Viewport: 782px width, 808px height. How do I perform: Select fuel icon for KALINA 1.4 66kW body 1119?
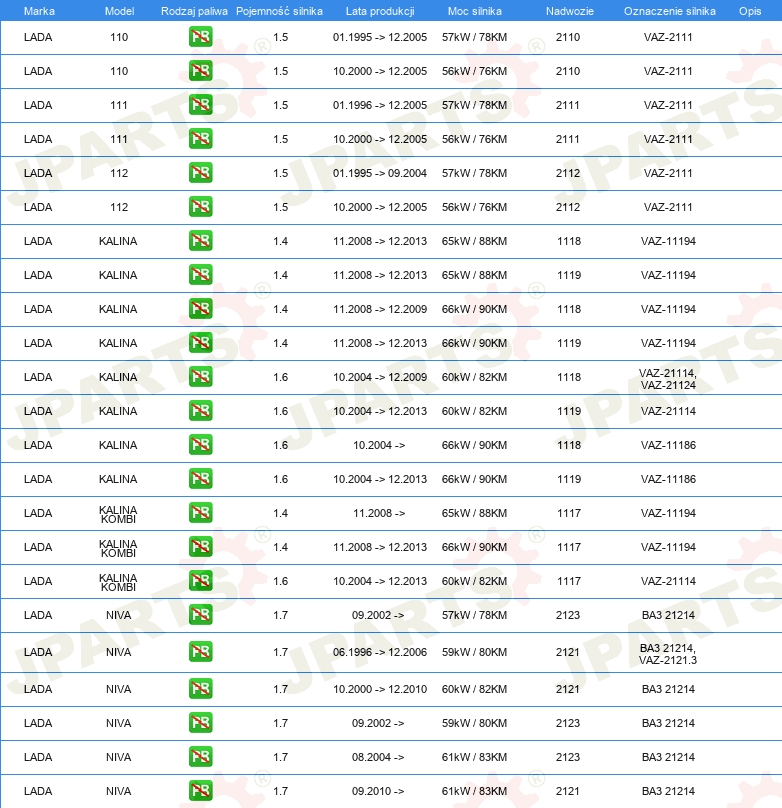point(200,343)
